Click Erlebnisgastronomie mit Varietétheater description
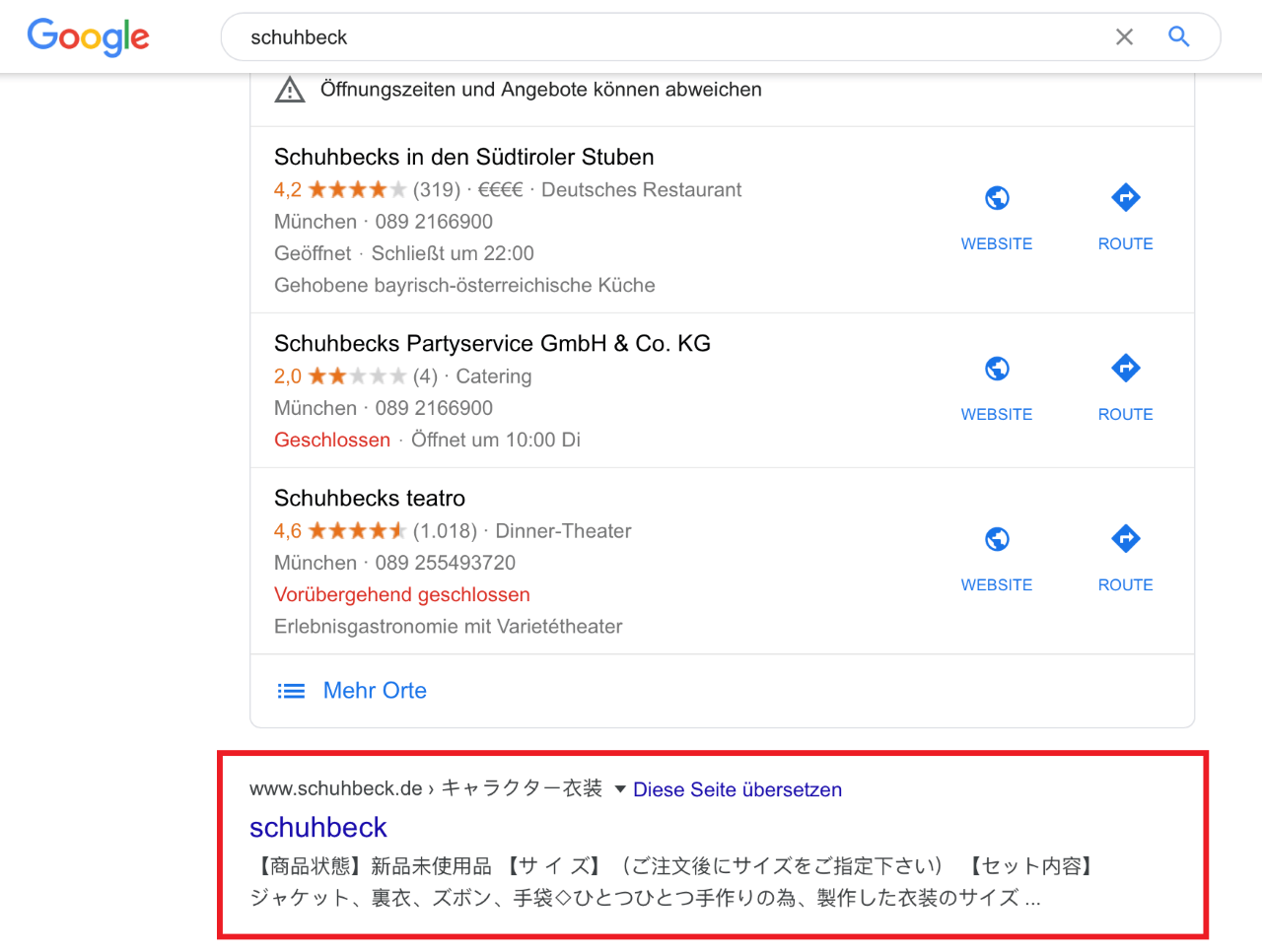Image resolution: width=1262 pixels, height=952 pixels. click(x=449, y=626)
